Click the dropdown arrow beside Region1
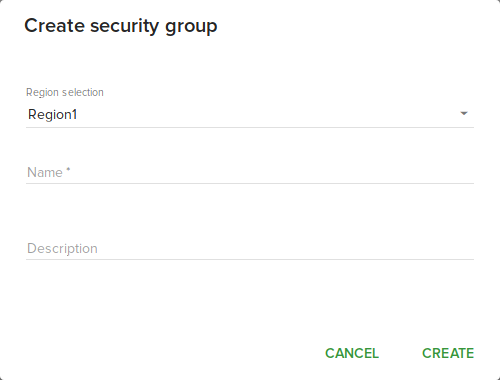Screen dimensions: 500x380 coord(464,114)
